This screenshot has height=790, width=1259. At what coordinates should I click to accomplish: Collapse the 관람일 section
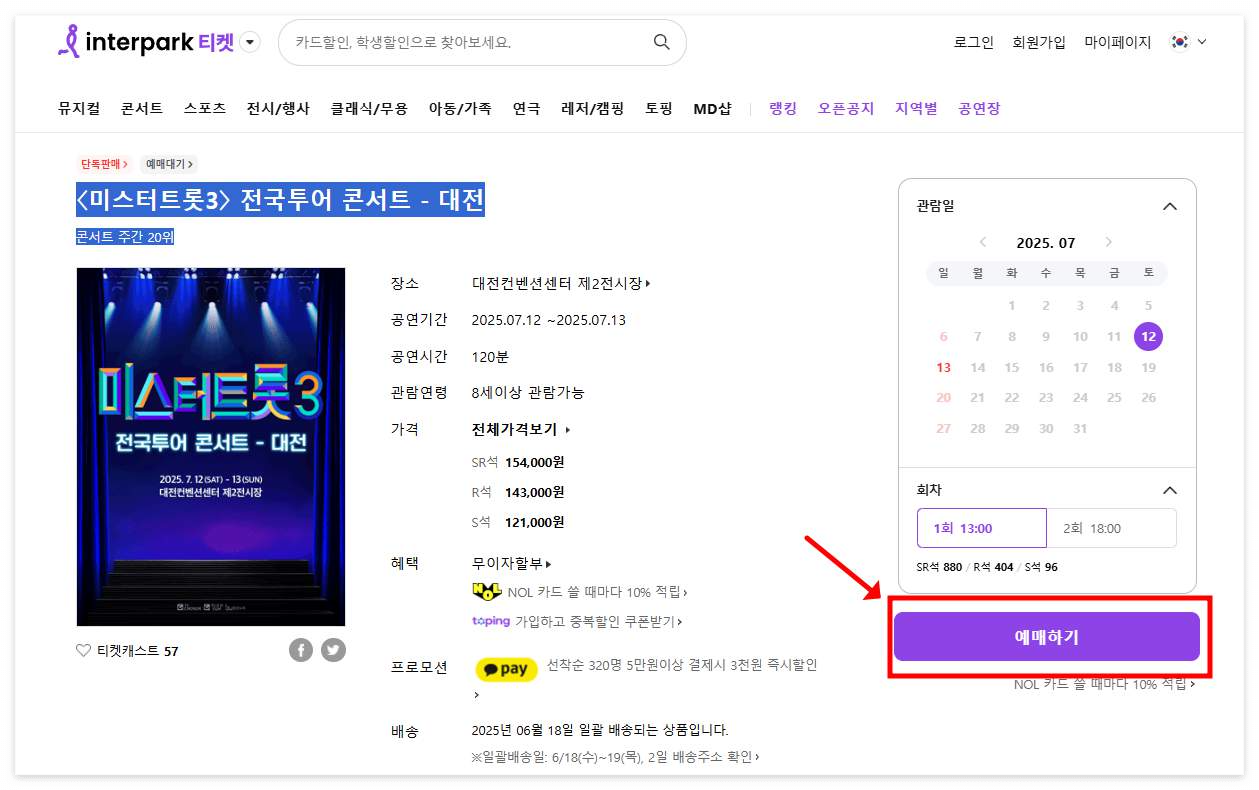1169,206
